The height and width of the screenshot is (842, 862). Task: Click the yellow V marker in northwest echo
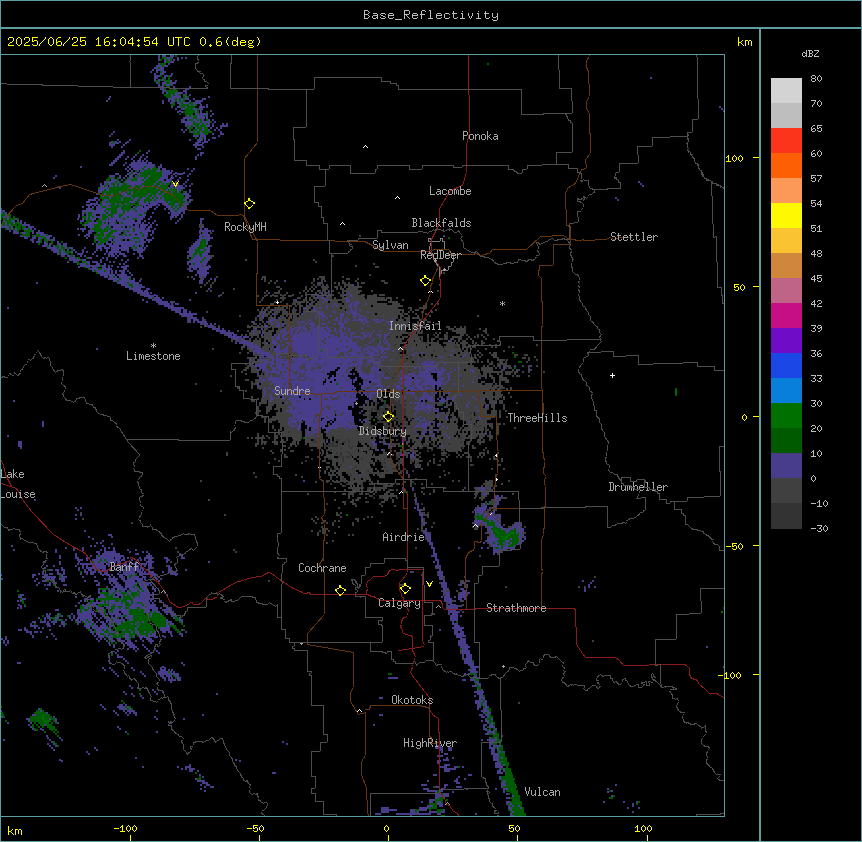pos(175,185)
